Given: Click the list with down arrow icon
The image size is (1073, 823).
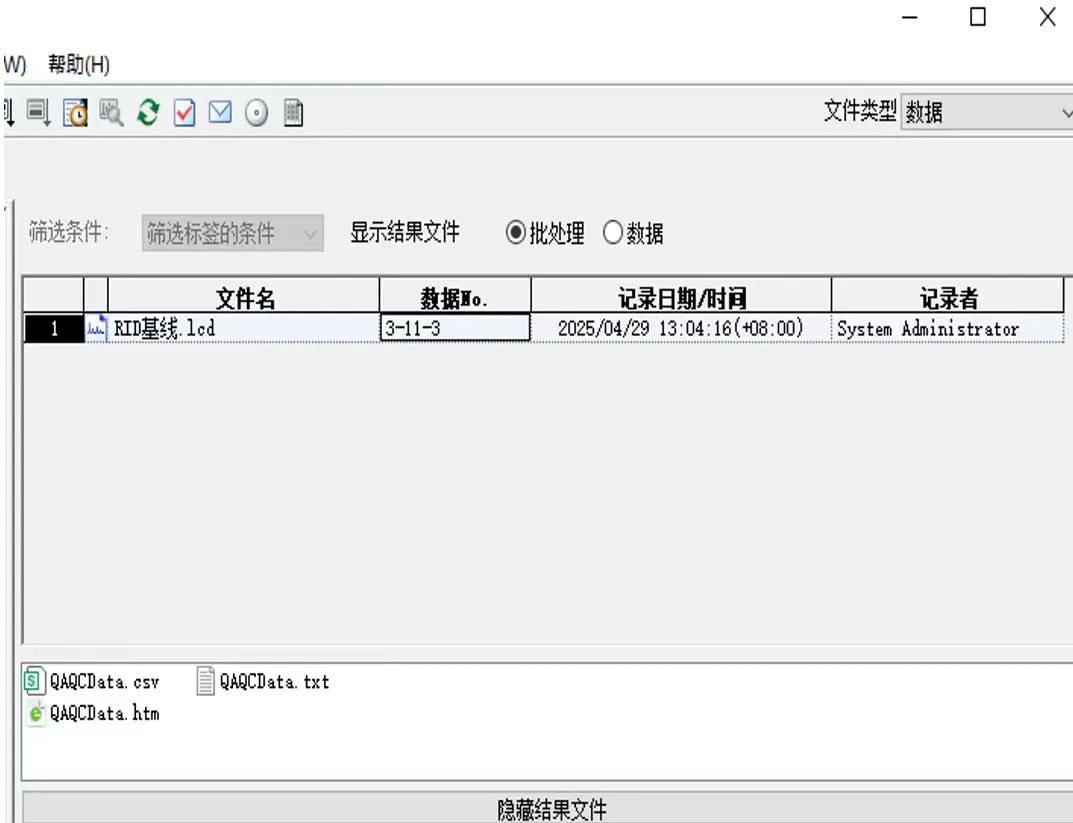Looking at the screenshot, I should pos(38,113).
